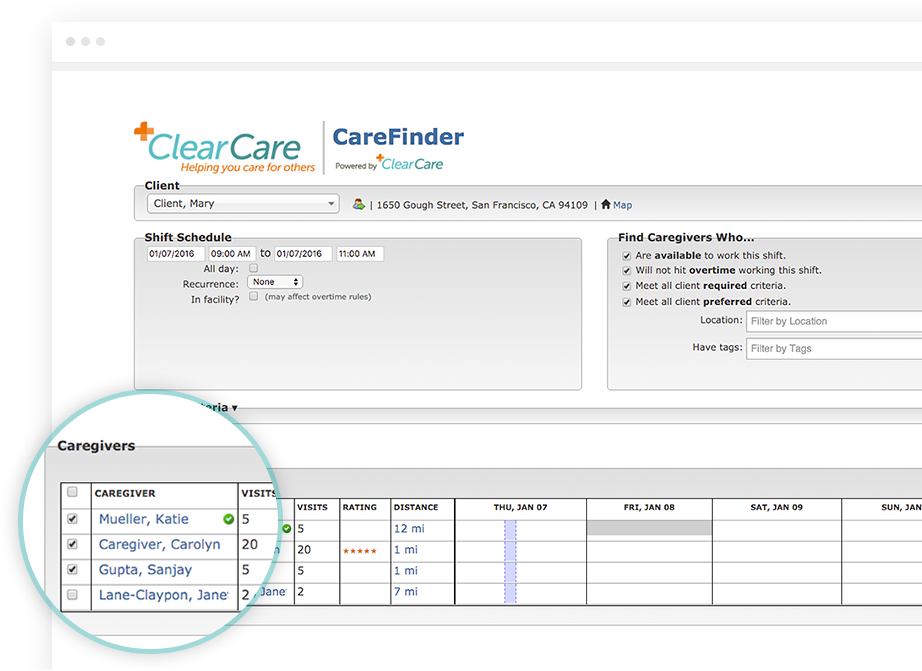Open Gupta, Sanjay caregiver profile
Image resolution: width=922 pixels, height=671 pixels.
click(145, 570)
